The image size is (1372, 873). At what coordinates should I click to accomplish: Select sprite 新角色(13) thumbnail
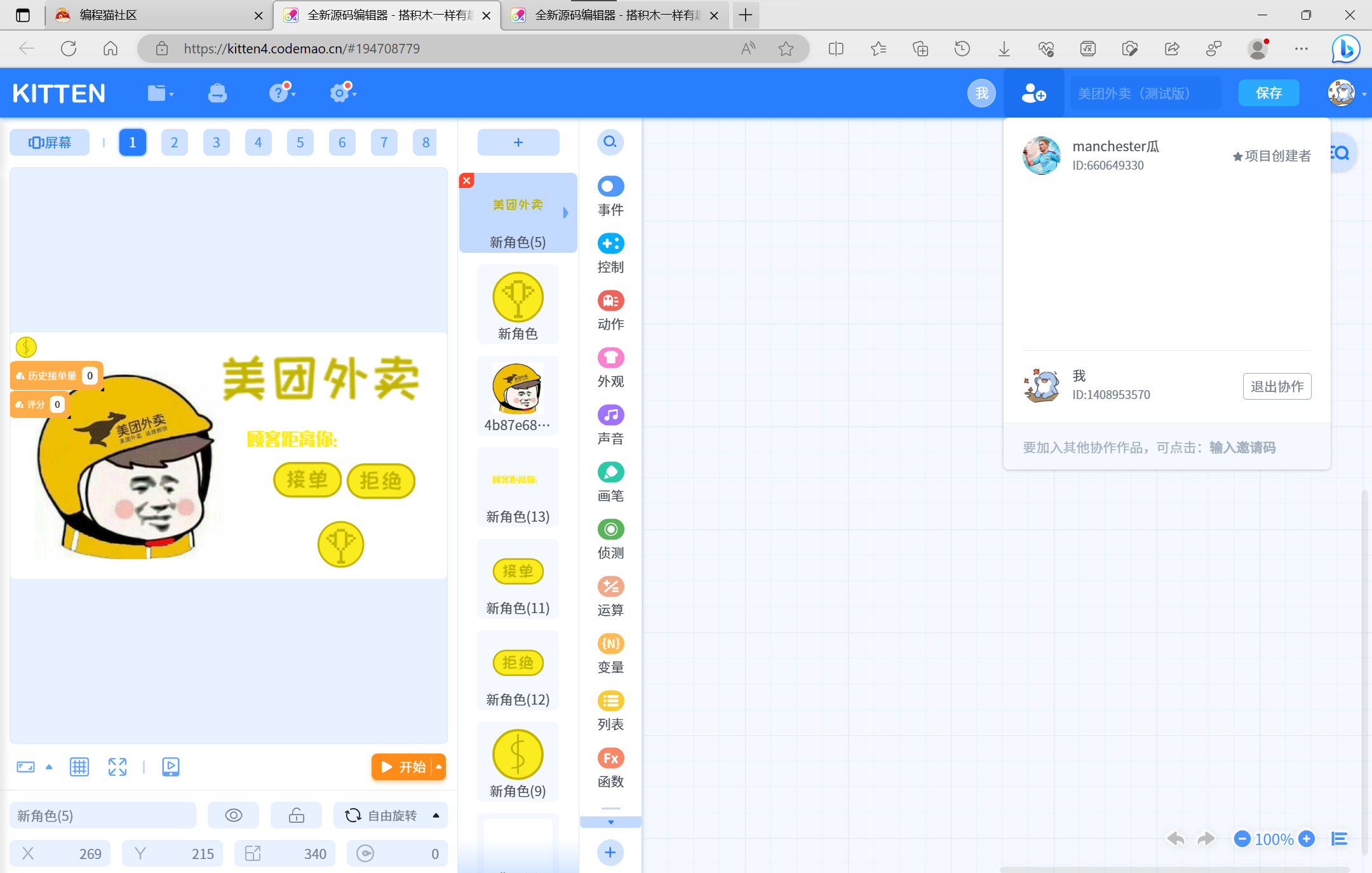[518, 488]
